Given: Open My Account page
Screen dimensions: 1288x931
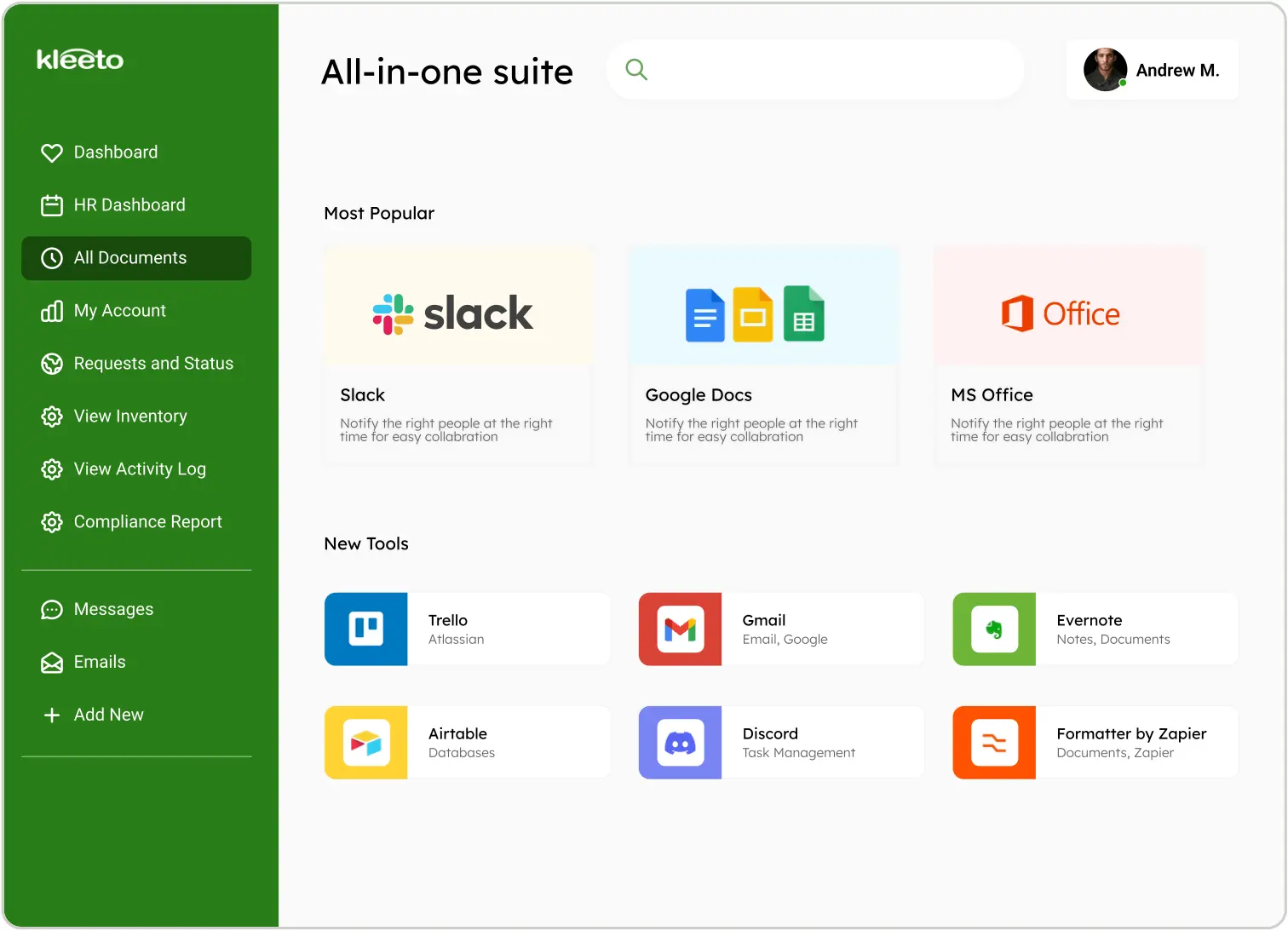Looking at the screenshot, I should pos(136,311).
